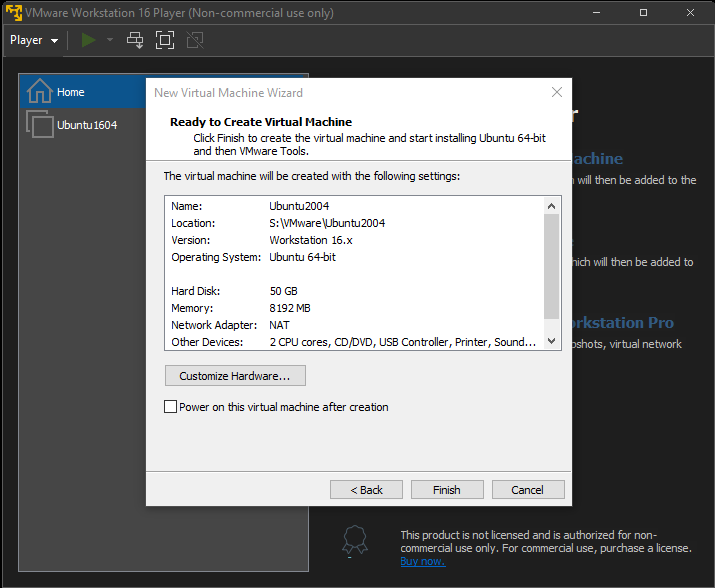715x588 pixels.
Task: Enable Power on this virtual machine after creation
Action: tap(171, 406)
